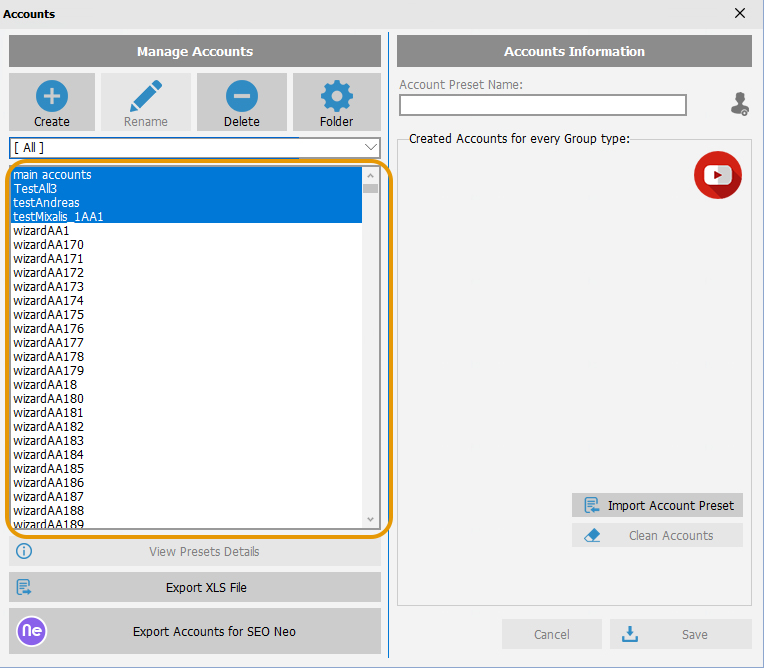
Task: Click the Delete account preset button
Action: (x=241, y=103)
